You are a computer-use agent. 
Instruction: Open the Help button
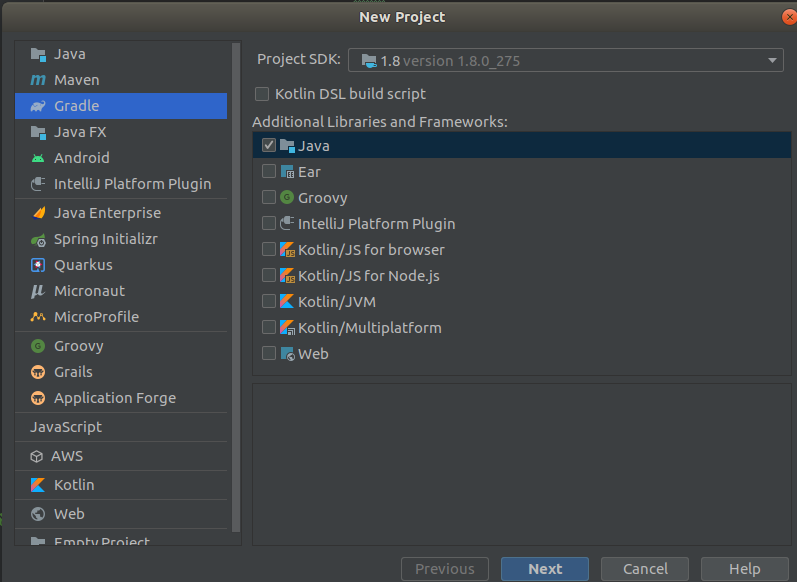pyautogui.click(x=744, y=569)
